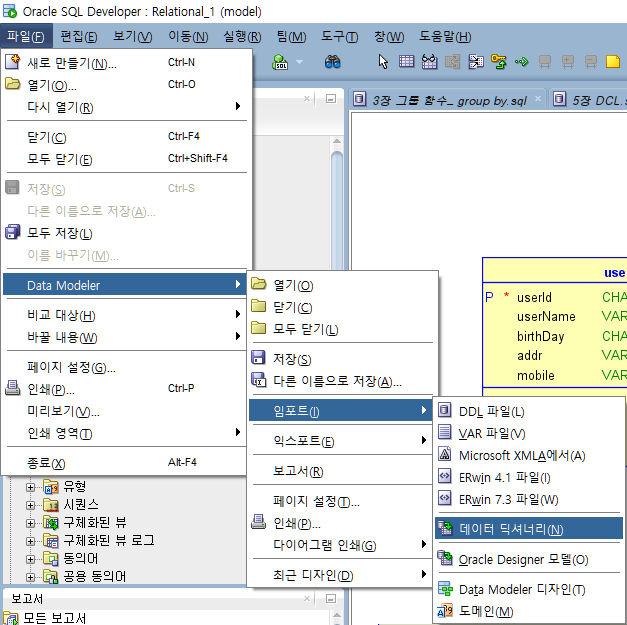Choose 모두 닫기(E) in File menu

coord(125,159)
